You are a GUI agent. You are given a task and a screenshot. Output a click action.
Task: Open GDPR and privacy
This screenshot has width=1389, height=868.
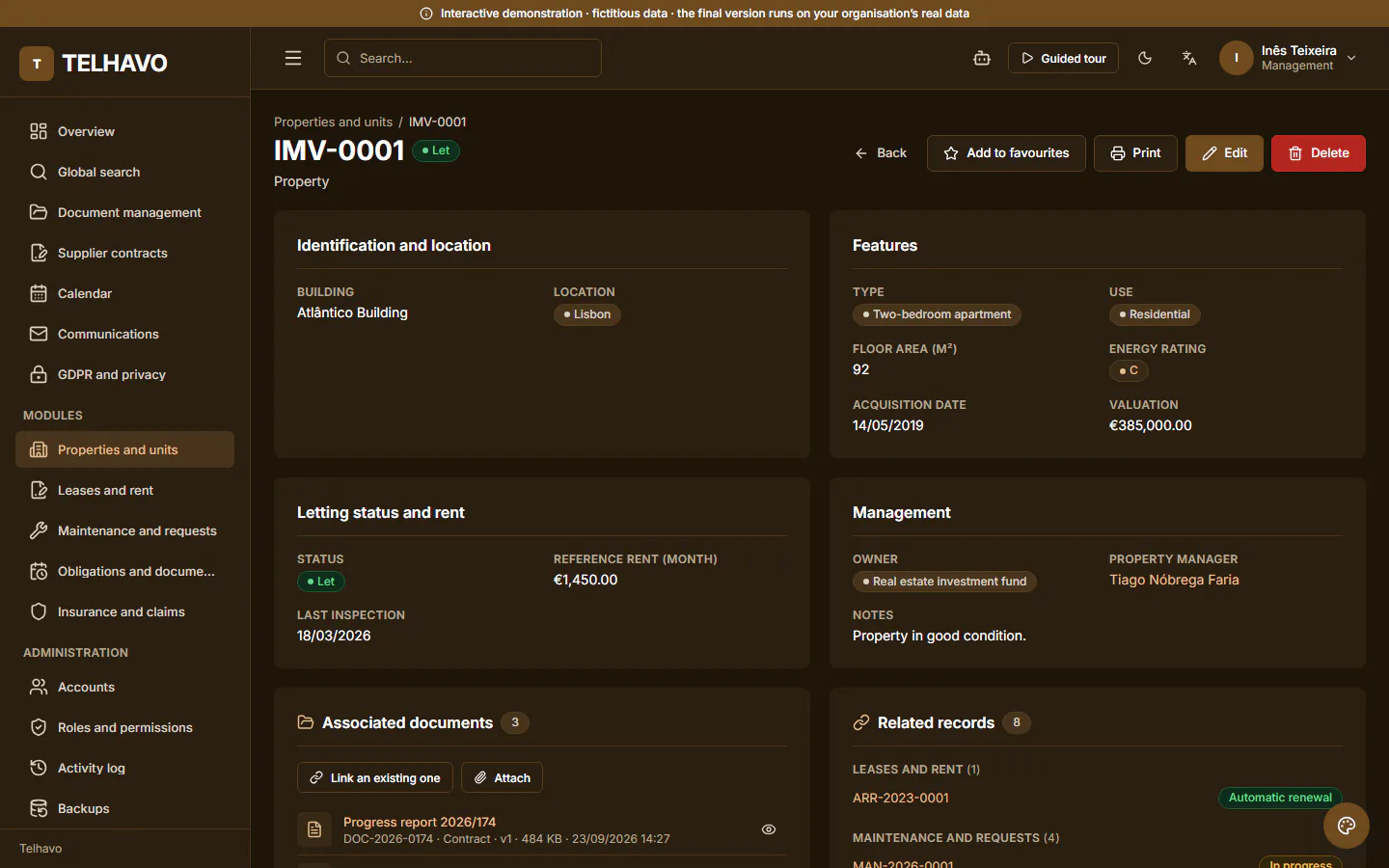click(x=125, y=374)
